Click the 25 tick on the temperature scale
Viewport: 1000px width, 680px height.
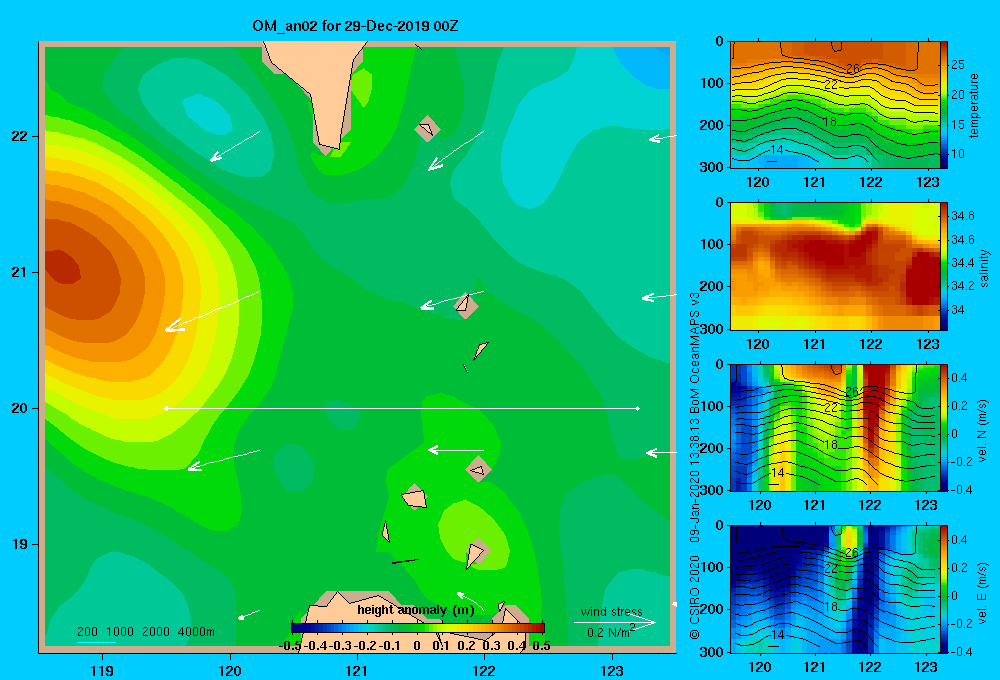point(958,65)
